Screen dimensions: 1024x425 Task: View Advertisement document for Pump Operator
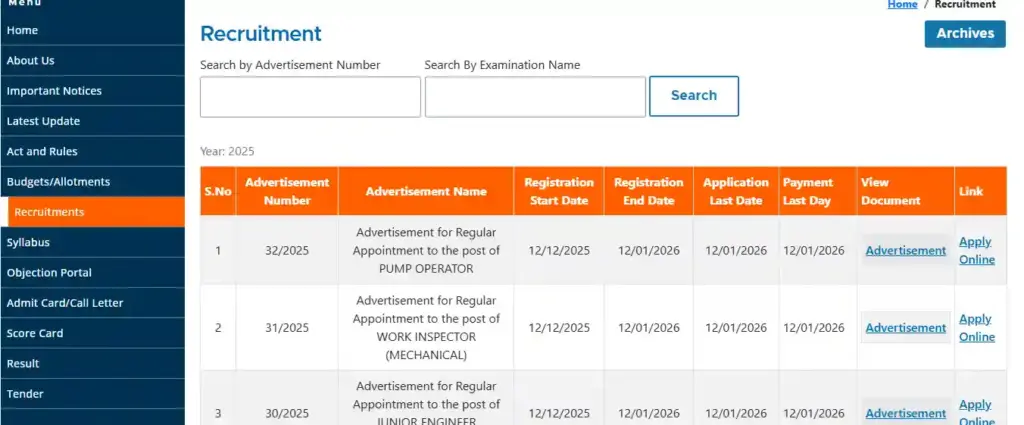pos(905,251)
